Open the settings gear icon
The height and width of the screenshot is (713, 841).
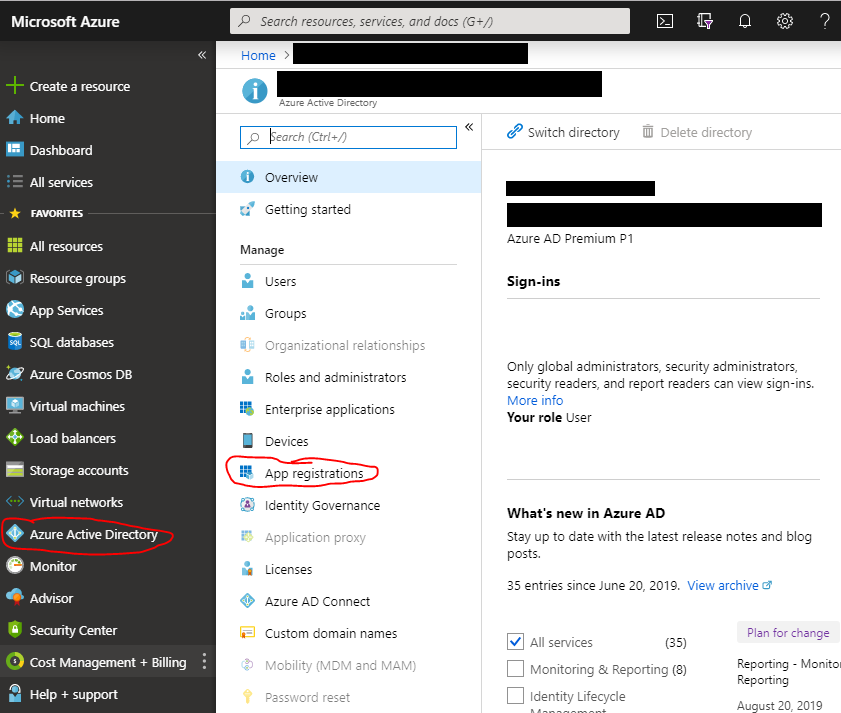point(785,21)
